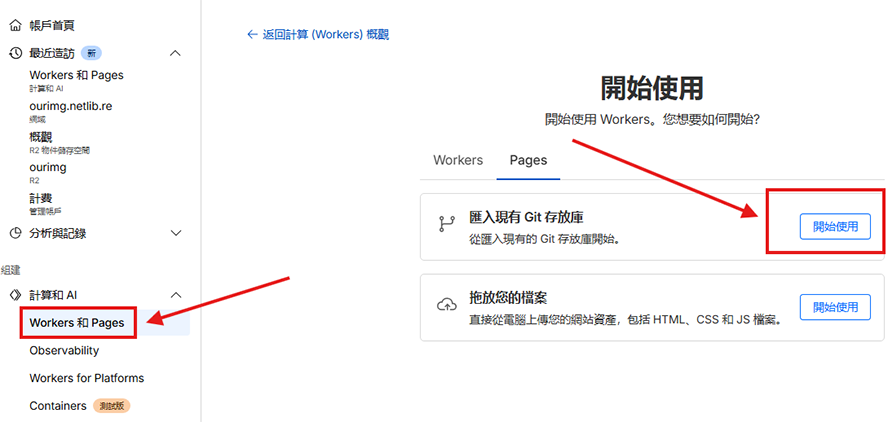The image size is (888, 422).
Task: Click 從匯入現有的 Git 存放庫開始 description text
Action: (545, 239)
